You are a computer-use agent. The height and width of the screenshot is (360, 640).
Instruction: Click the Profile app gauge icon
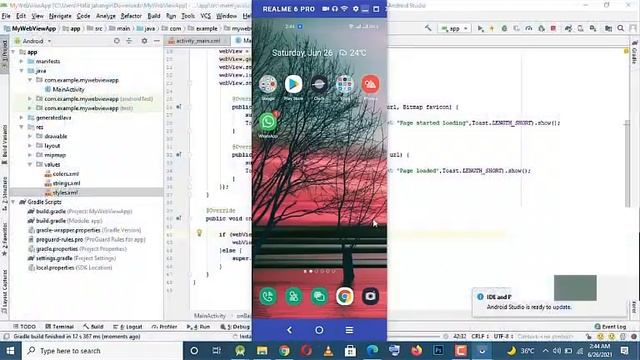[529, 29]
